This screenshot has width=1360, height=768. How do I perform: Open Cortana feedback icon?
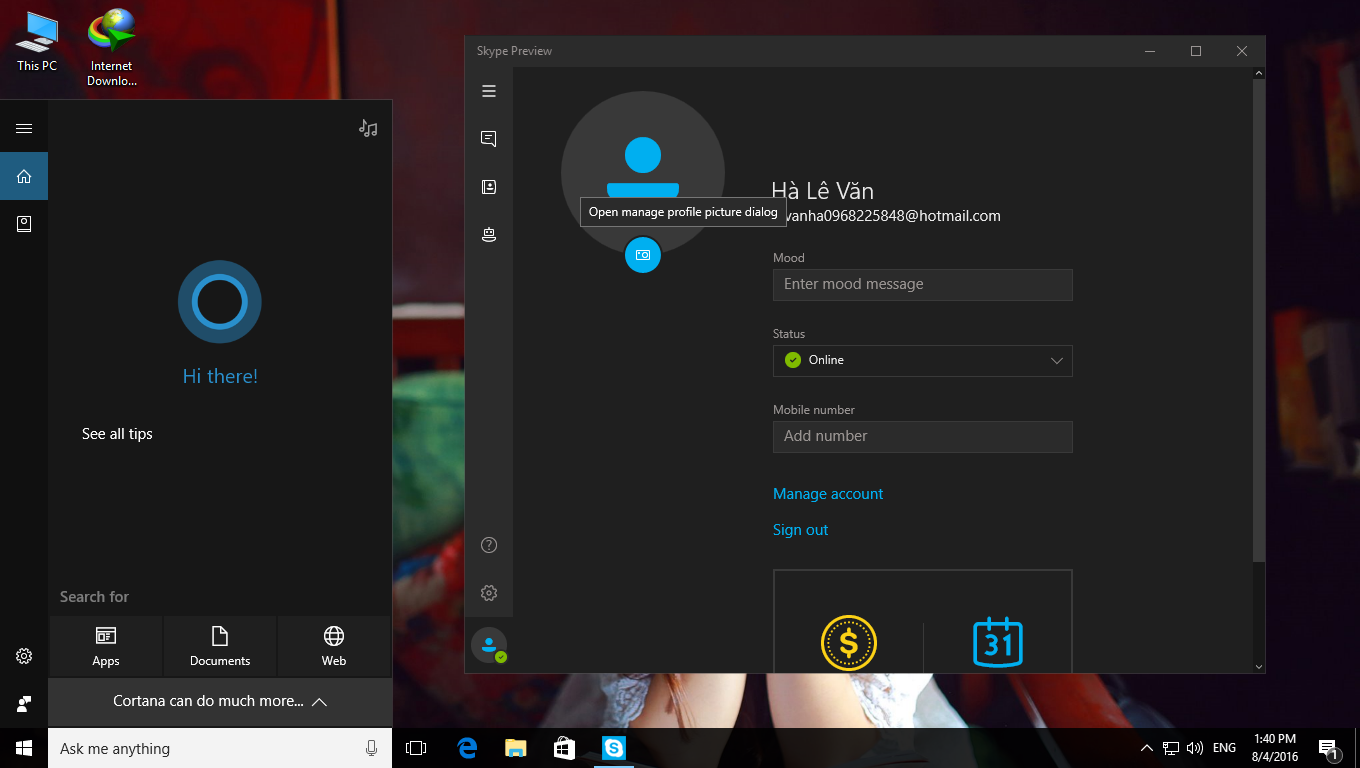click(x=24, y=703)
